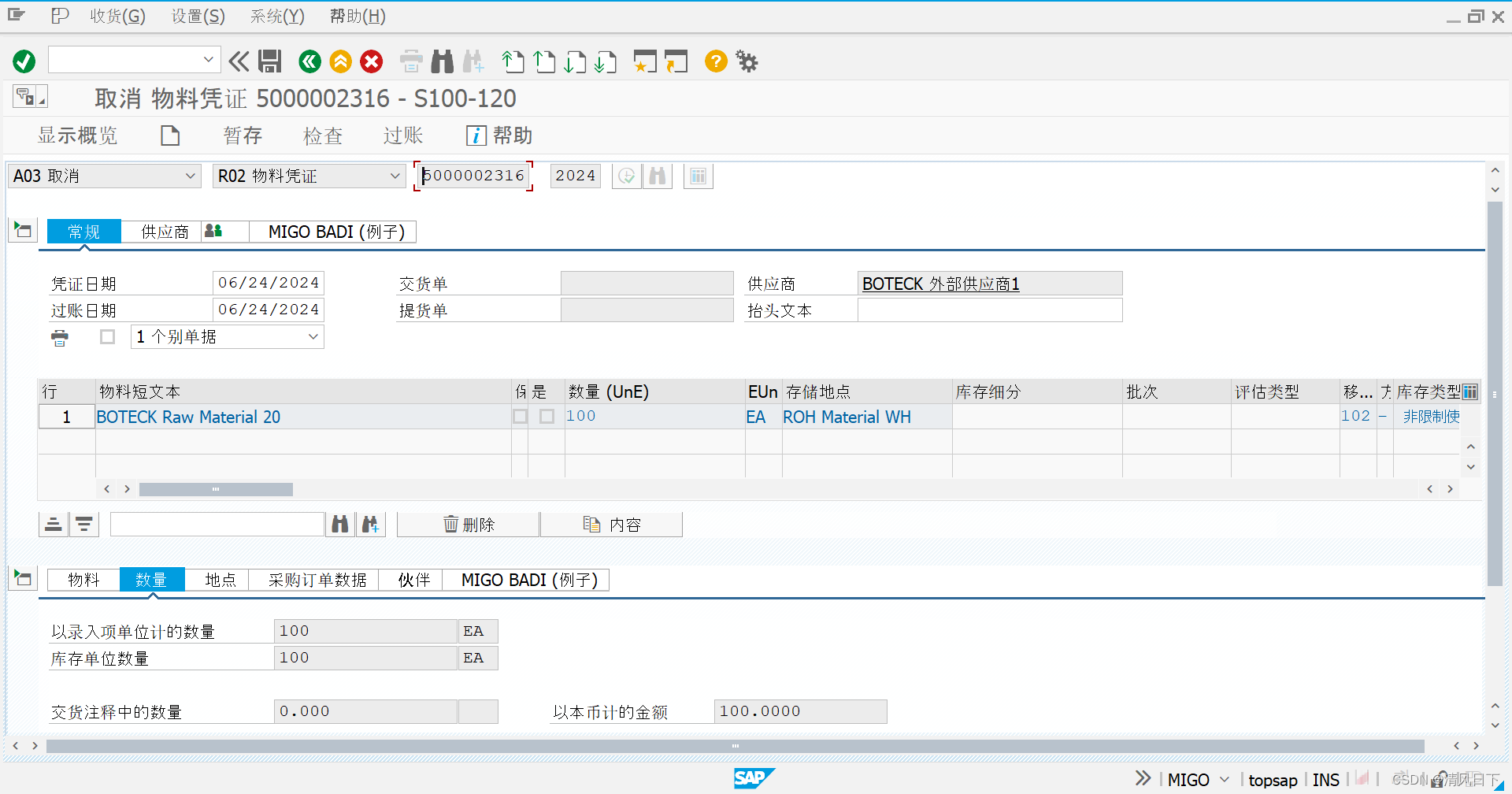Click the binoculars icon next to year field
Screen dimensions: 1512x794
pos(658,176)
